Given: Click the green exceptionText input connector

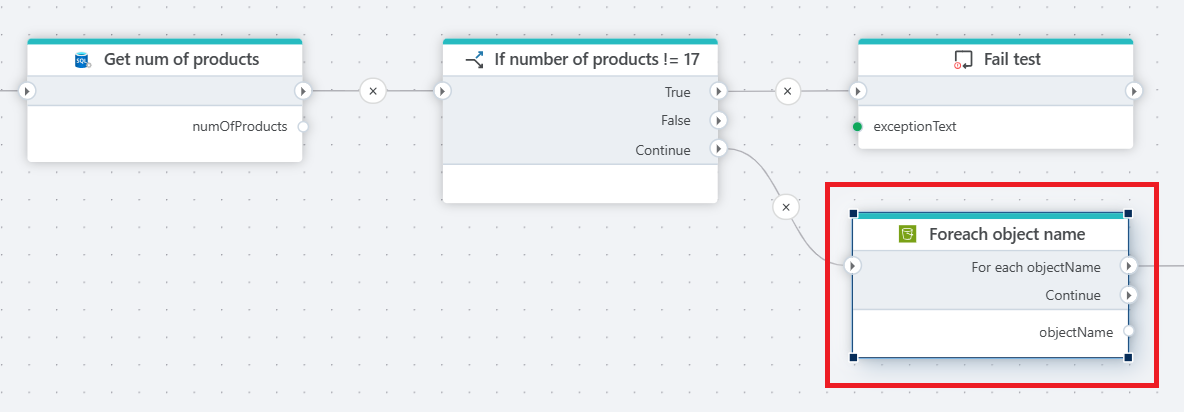Looking at the screenshot, I should coord(858,127).
